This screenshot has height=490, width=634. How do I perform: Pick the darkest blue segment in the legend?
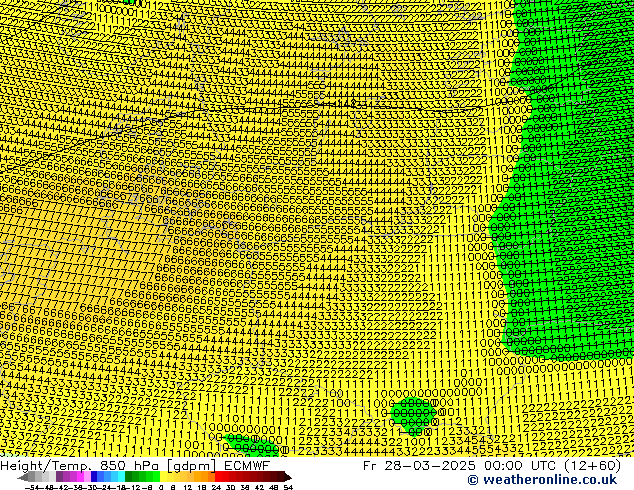click(94, 478)
